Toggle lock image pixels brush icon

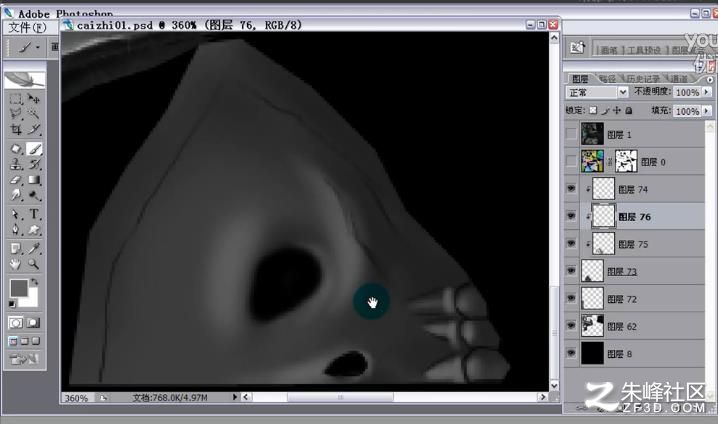pyautogui.click(x=605, y=110)
